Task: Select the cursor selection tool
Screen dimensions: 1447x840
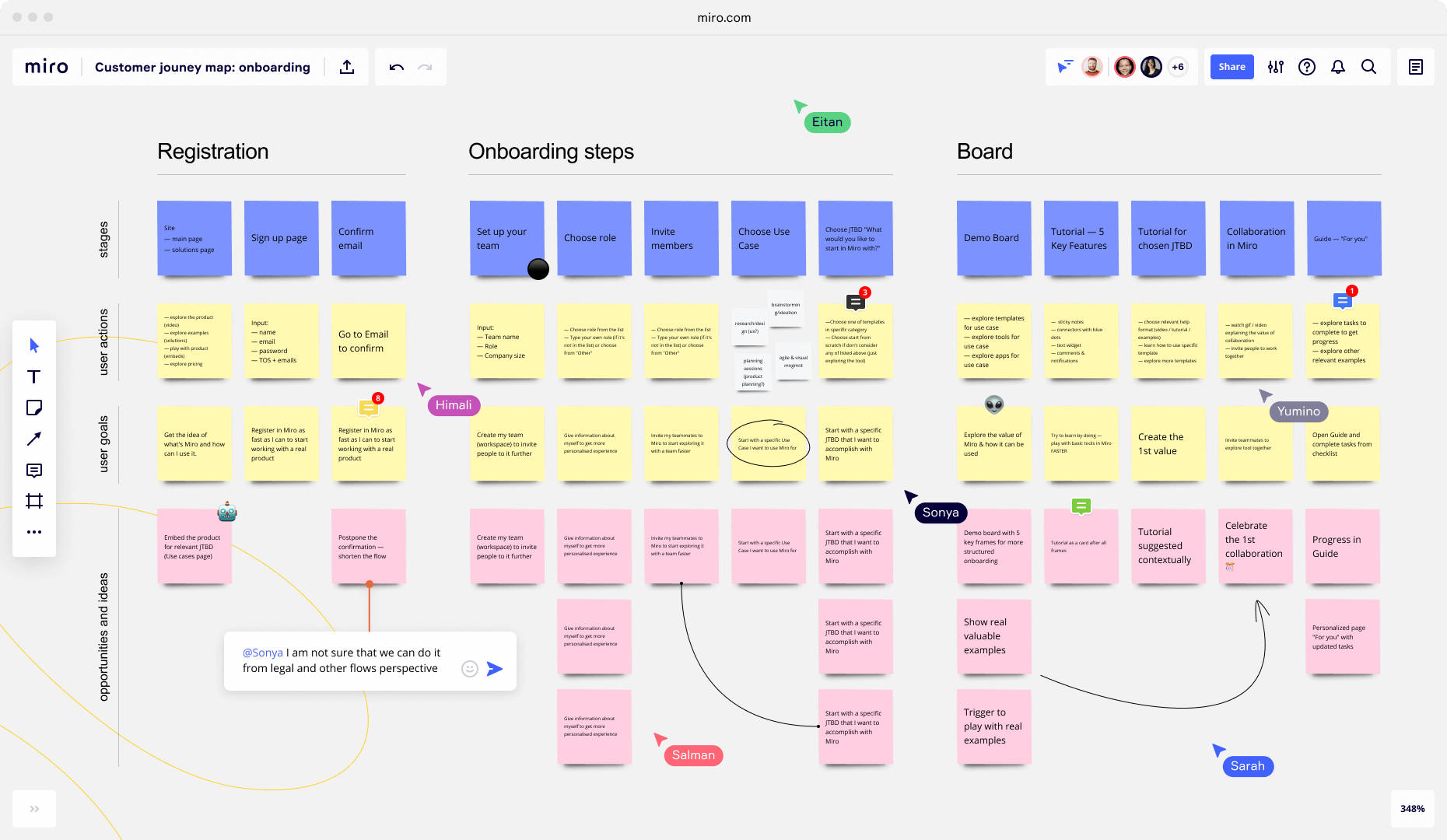Action: coord(34,345)
